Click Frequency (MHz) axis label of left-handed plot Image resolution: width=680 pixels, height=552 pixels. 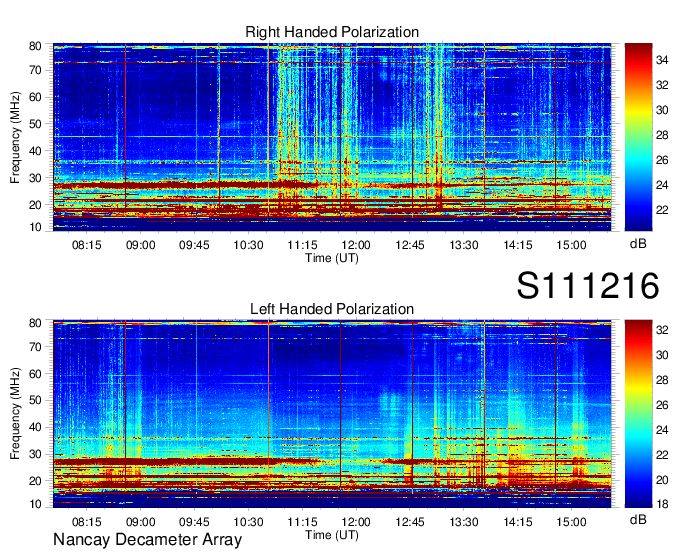point(15,414)
